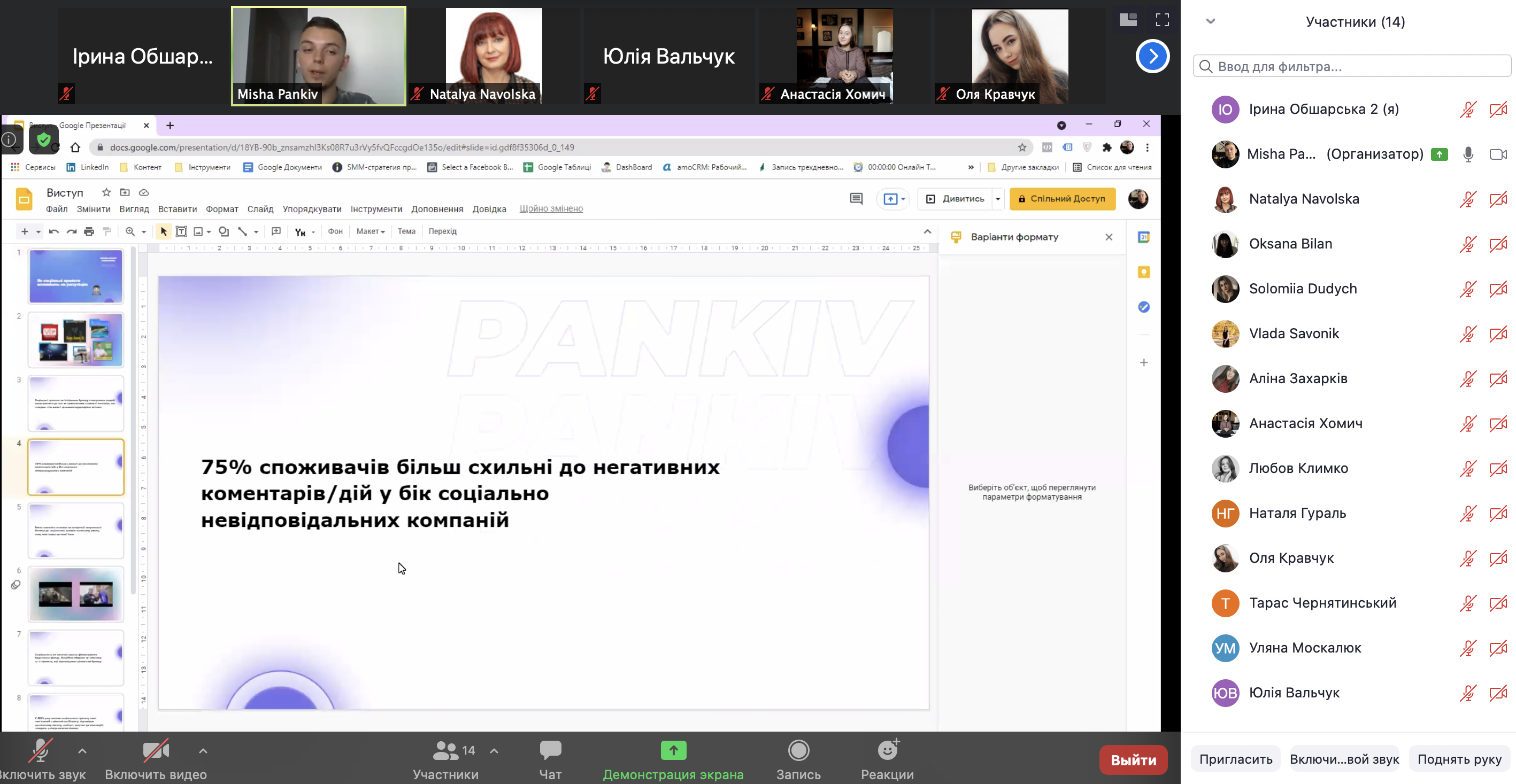Select the cursor selection tool

point(164,232)
